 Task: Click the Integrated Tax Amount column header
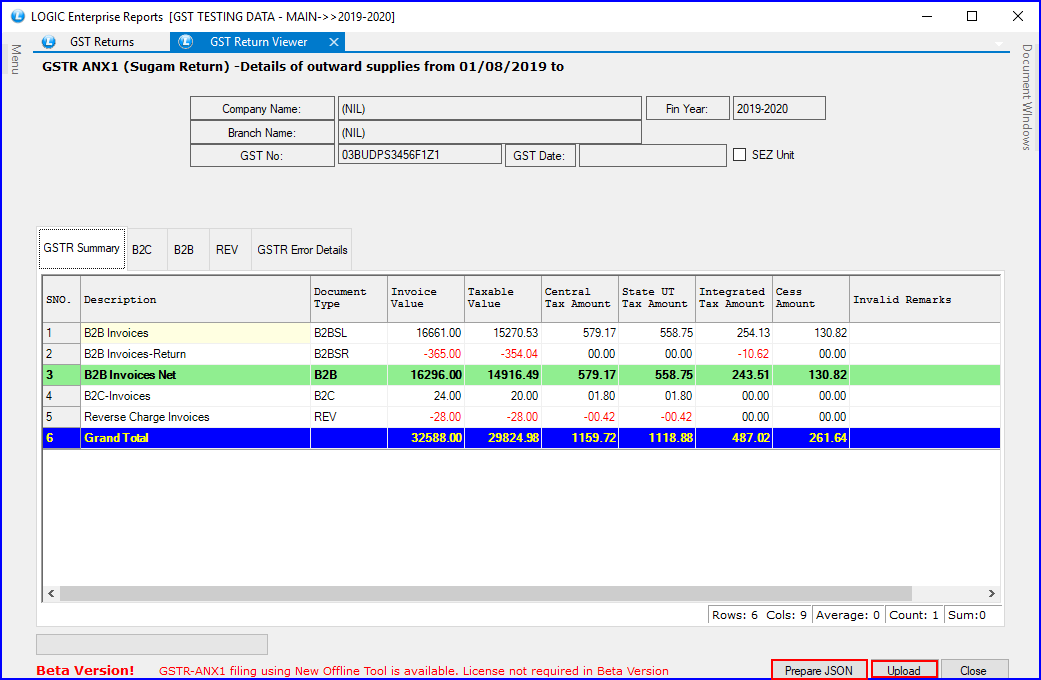coord(734,299)
